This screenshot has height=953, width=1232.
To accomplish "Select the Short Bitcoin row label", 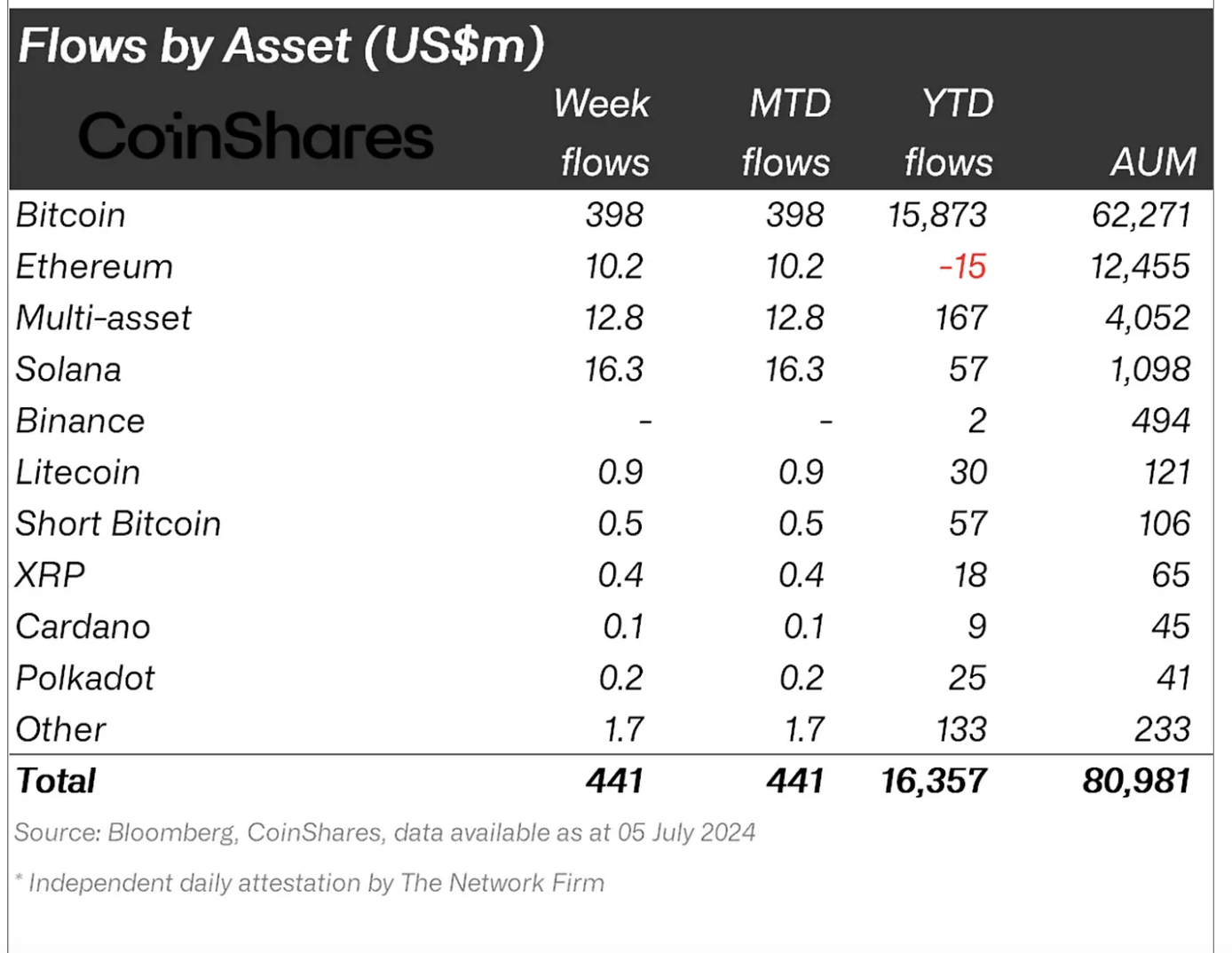I will pyautogui.click(x=118, y=524).
